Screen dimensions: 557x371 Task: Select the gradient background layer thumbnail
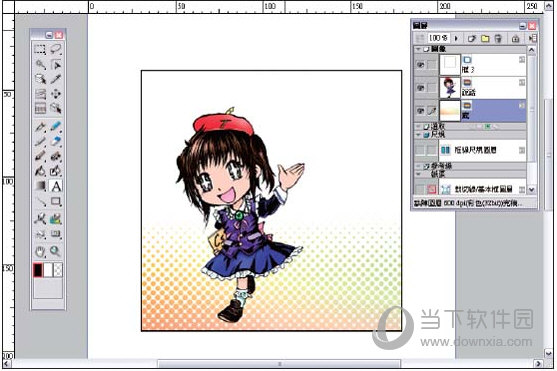450,111
